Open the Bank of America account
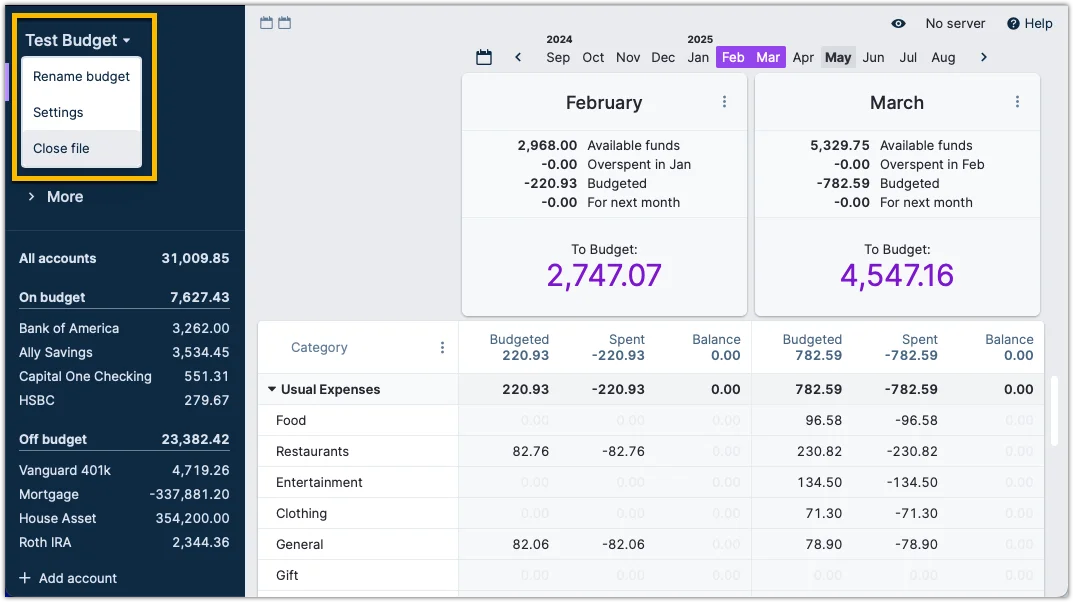Image resolution: width=1073 pixels, height=602 pixels. [69, 328]
